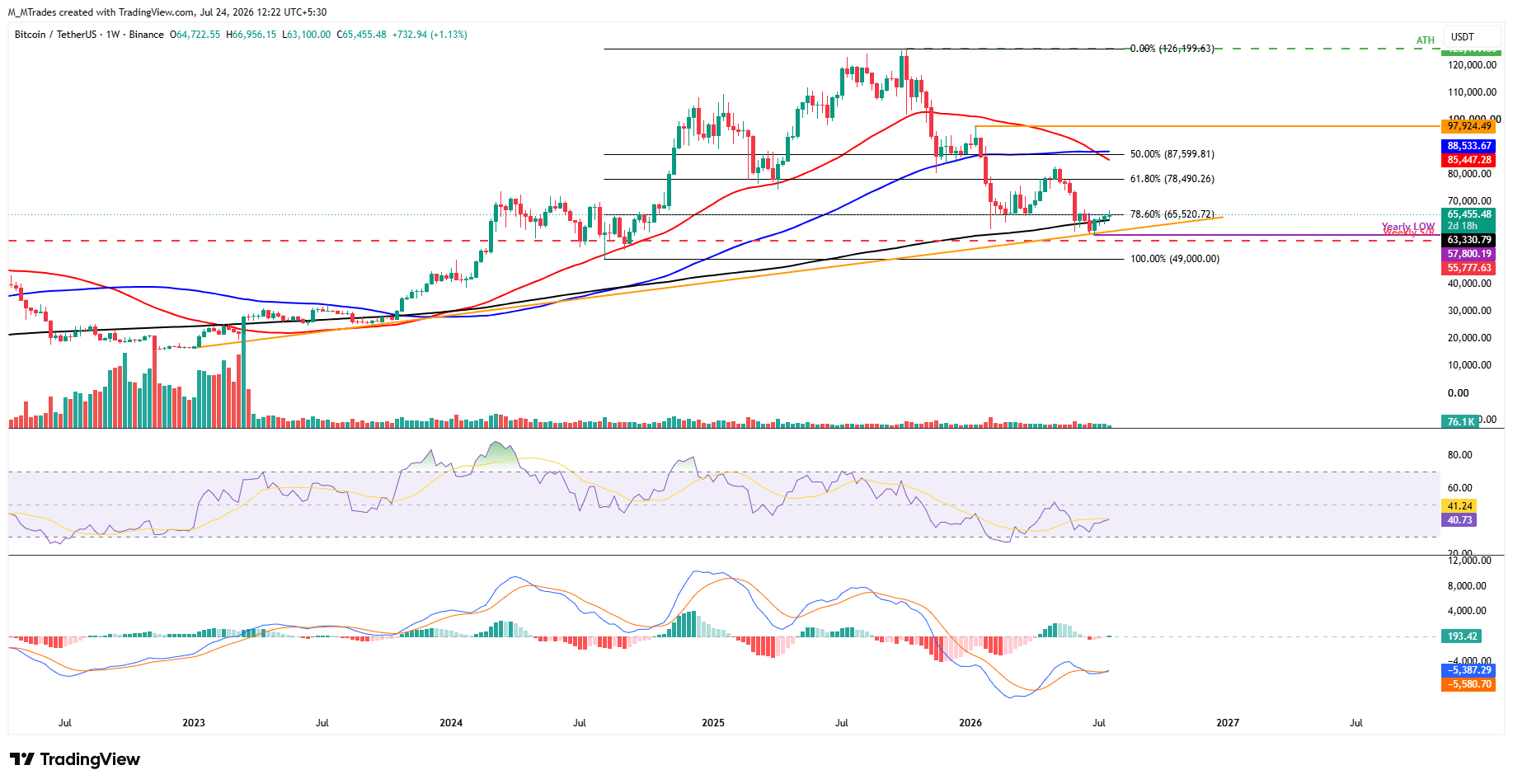Click 4,000.00 on the MACD scale
The width and height of the screenshot is (1513, 784).
point(1467,611)
